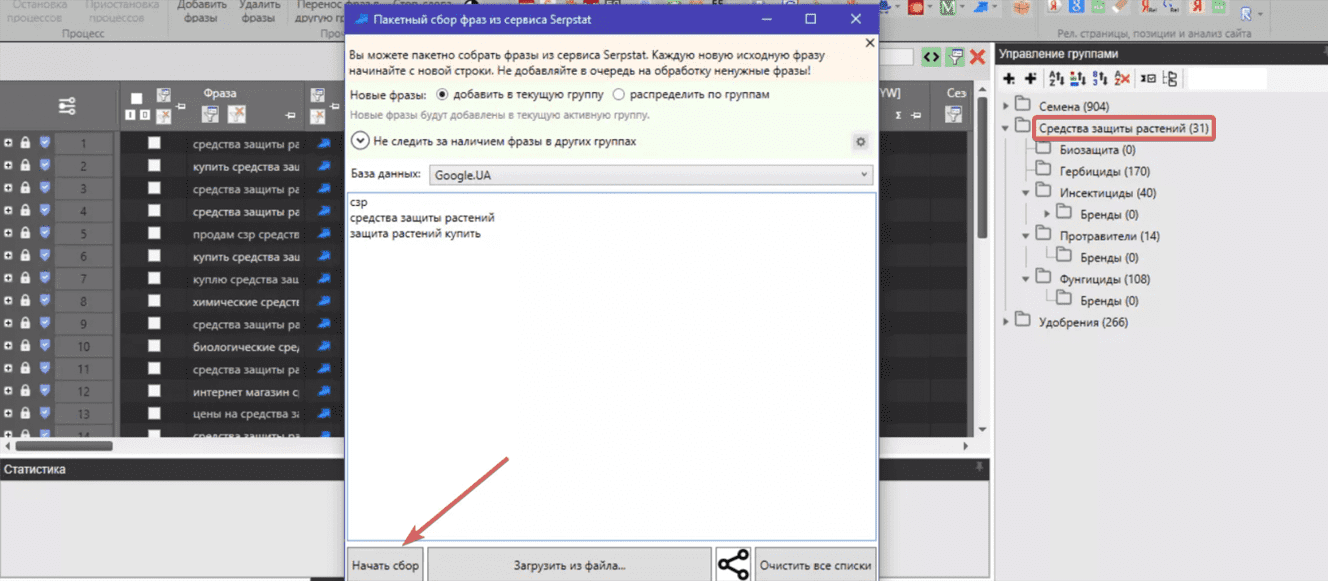Viewport: 1328px width, 581px height.
Task: Open the table column settings sliders icon
Action: [x=67, y=105]
